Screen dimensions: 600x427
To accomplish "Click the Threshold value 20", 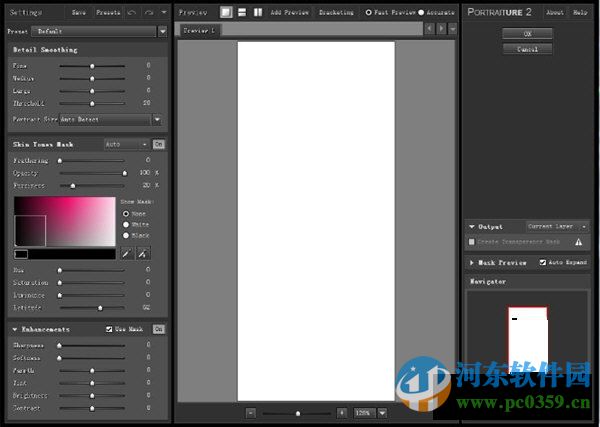I will (x=147, y=103).
